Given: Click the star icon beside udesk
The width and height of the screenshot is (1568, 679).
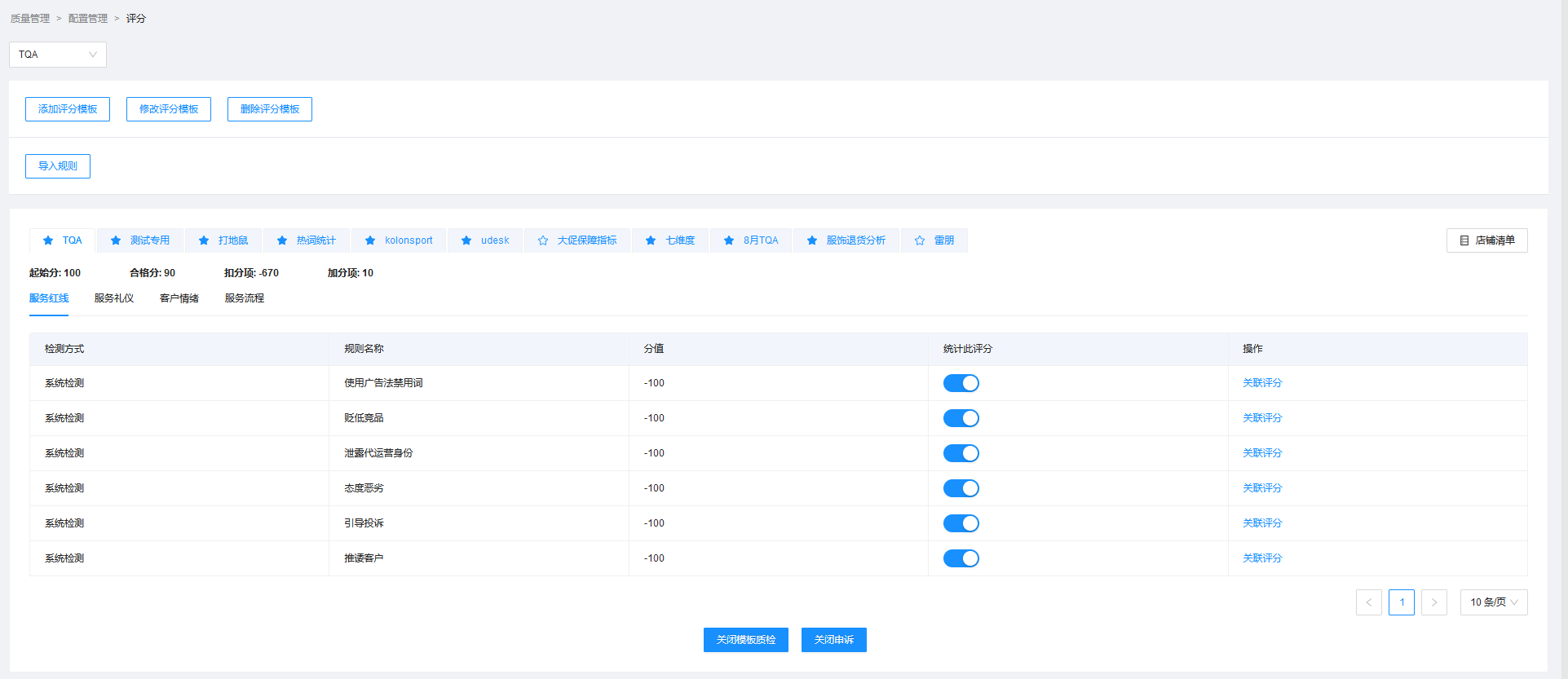Looking at the screenshot, I should 466,240.
